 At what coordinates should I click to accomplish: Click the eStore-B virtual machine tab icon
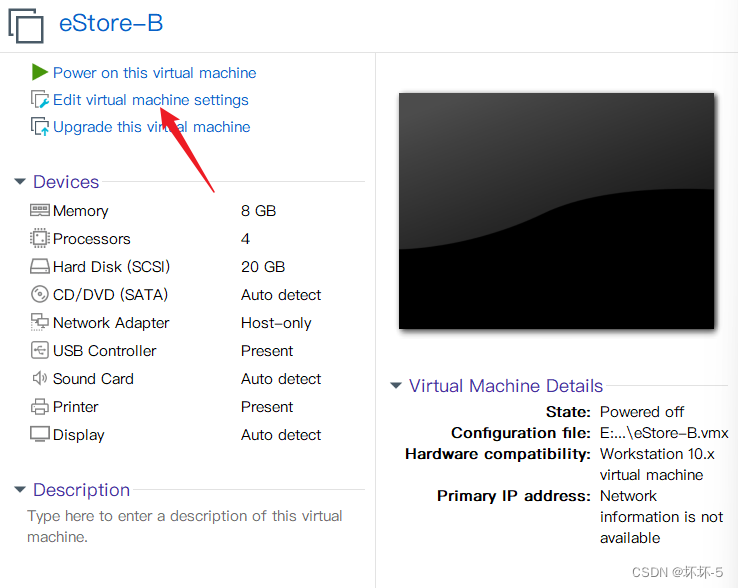coord(26,25)
